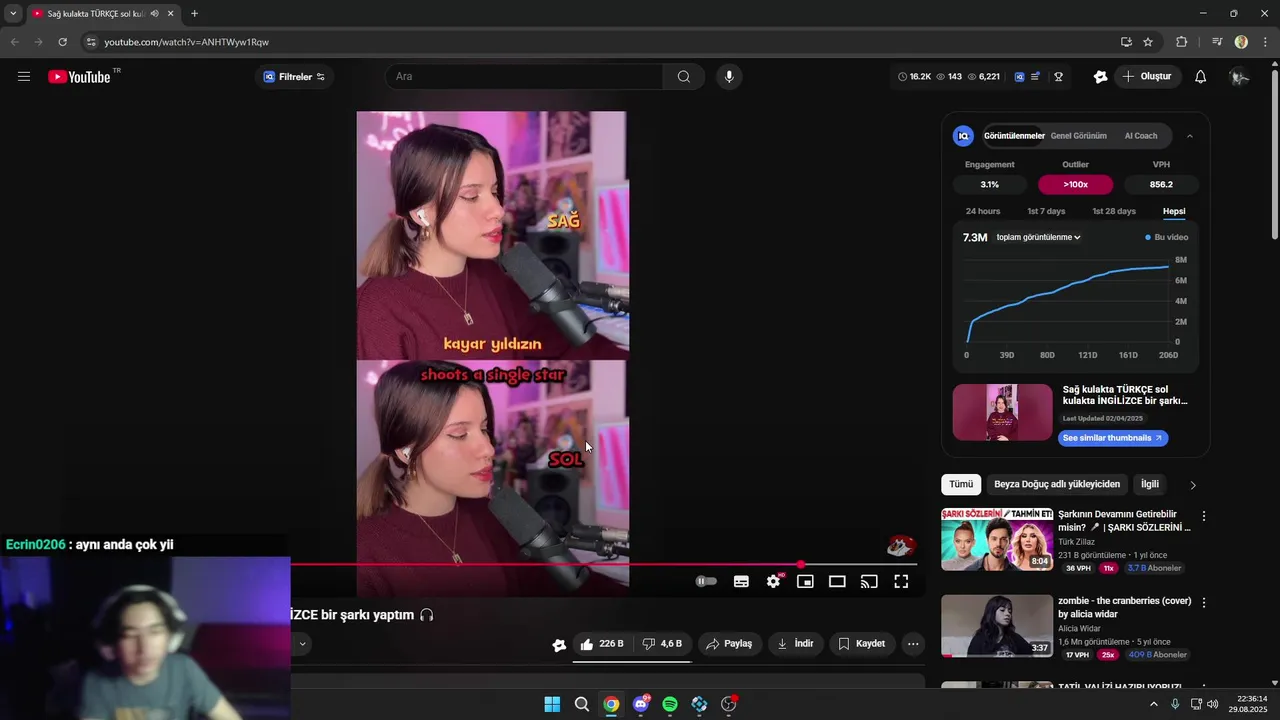This screenshot has width=1280, height=720.
Task: Share video with Paylaş
Action: (x=729, y=644)
